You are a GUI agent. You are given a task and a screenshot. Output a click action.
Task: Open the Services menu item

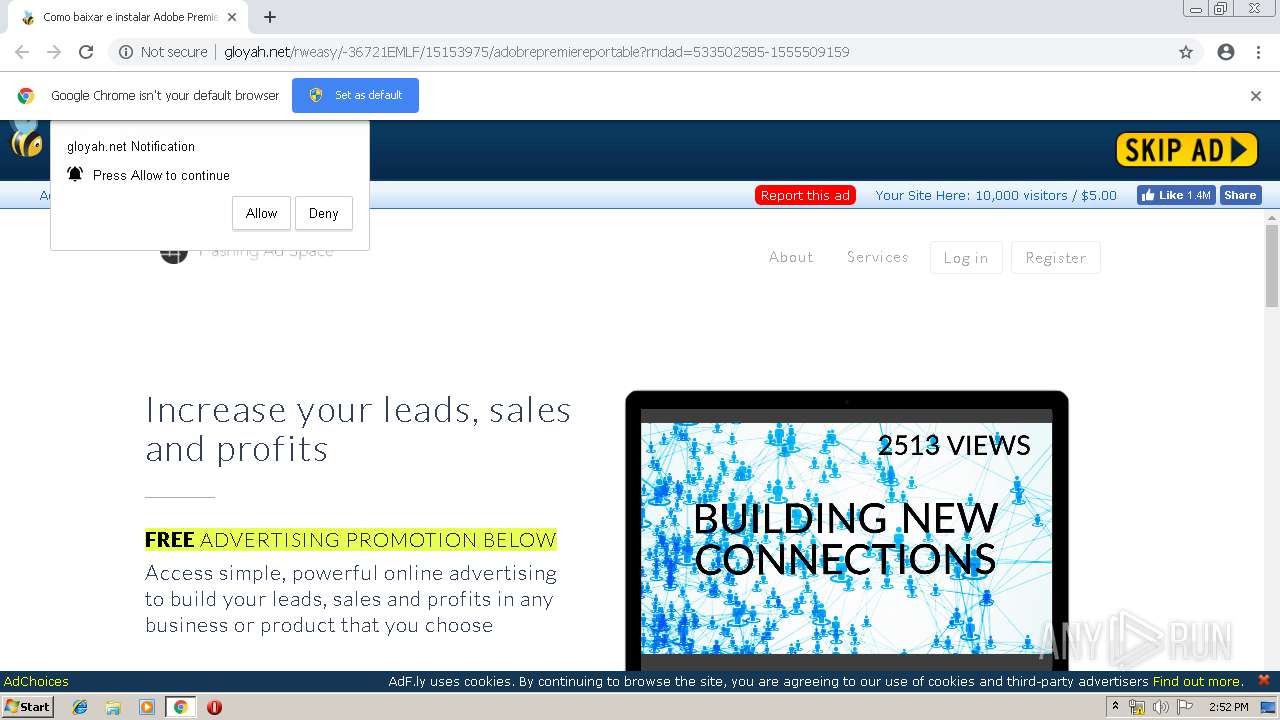(877, 257)
